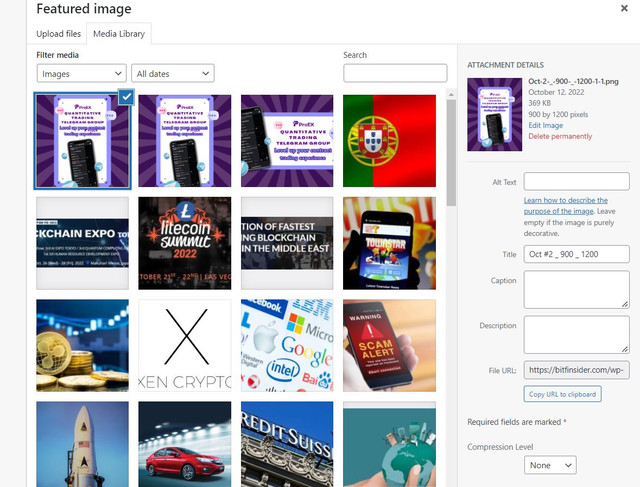Click the Edit Image link
This screenshot has width=640, height=487.
coord(545,125)
